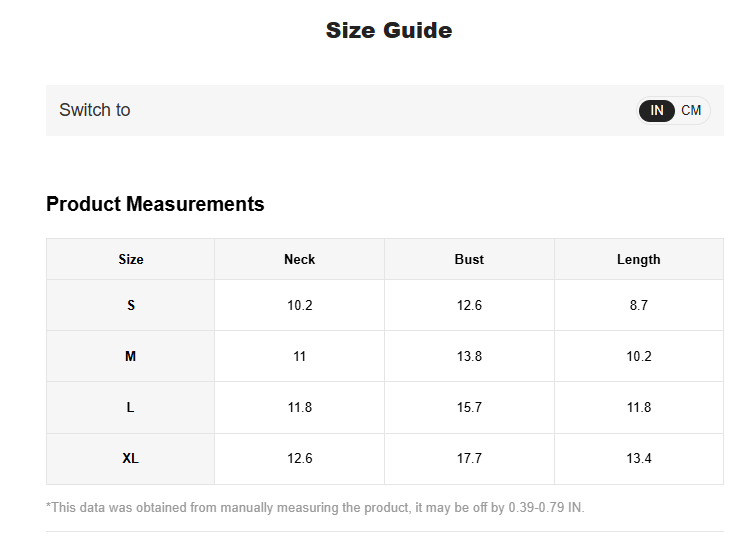Select the IN unit option

(657, 111)
